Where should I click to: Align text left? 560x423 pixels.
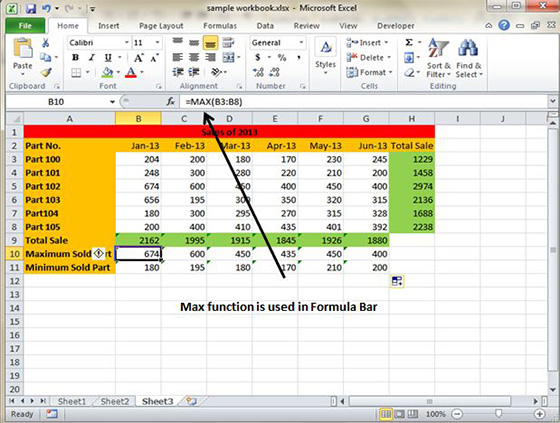pyautogui.click(x=178, y=58)
